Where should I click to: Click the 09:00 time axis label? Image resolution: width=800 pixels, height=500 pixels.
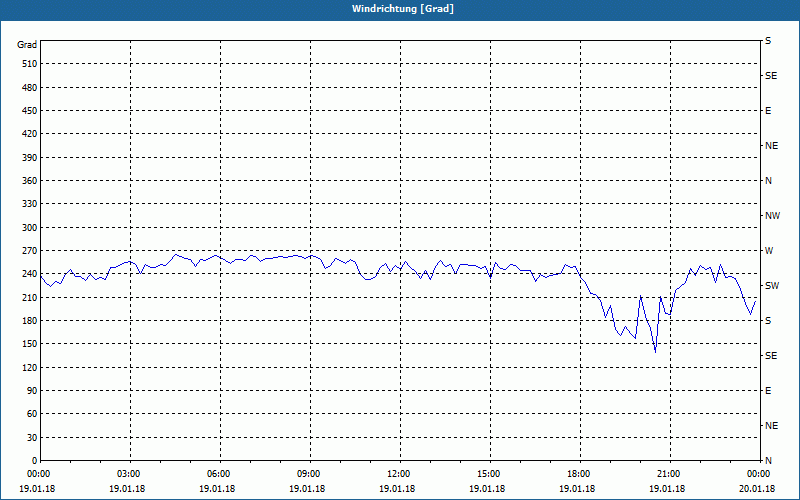click(310, 474)
